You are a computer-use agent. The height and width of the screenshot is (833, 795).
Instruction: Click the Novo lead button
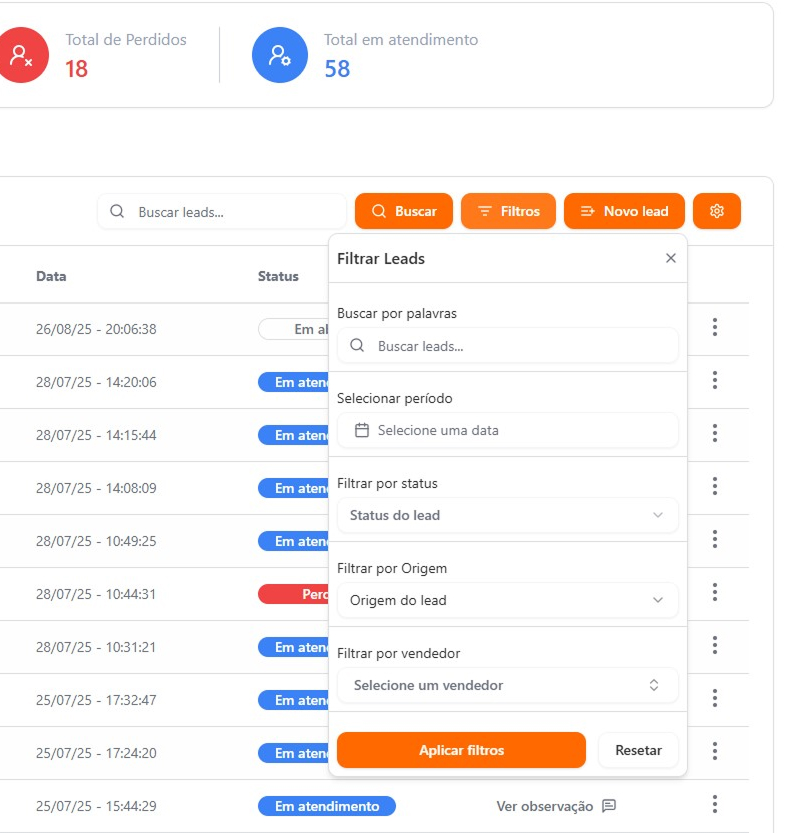pos(624,211)
